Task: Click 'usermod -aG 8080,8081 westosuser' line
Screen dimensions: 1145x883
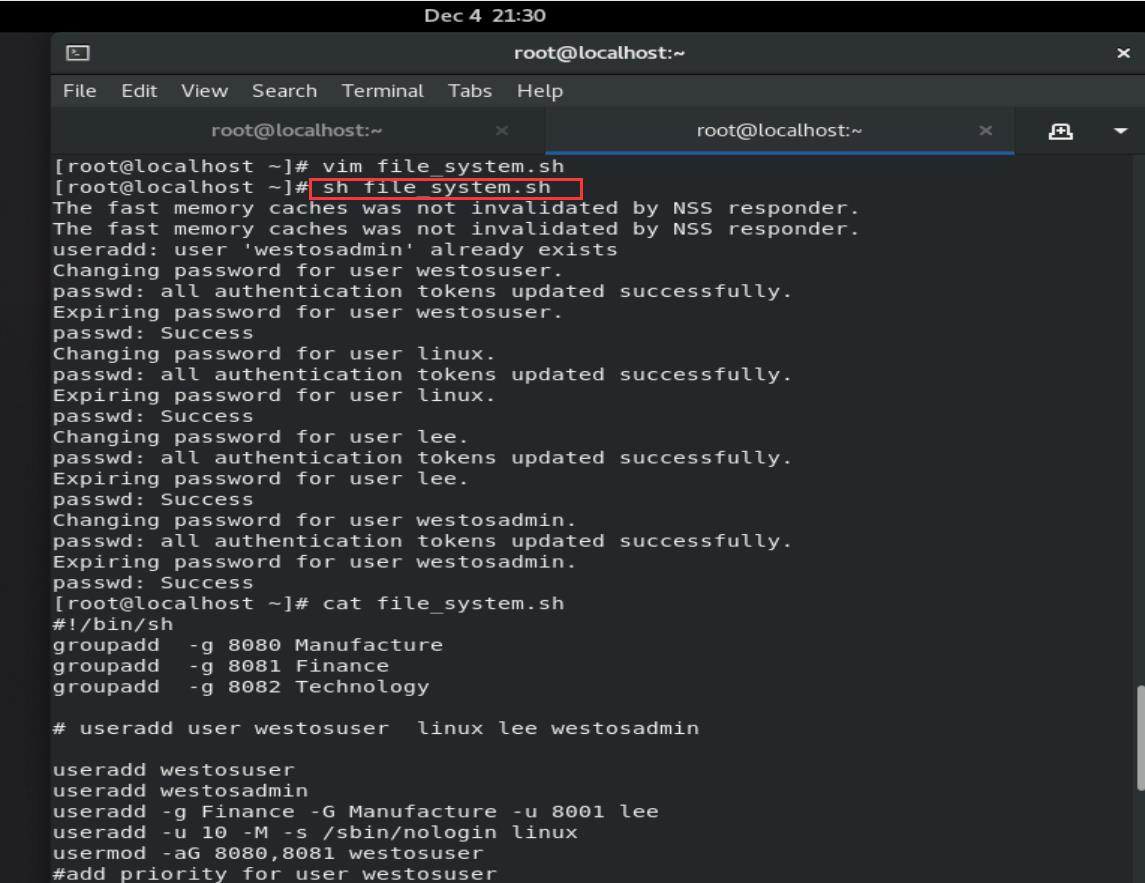Action: (x=268, y=853)
